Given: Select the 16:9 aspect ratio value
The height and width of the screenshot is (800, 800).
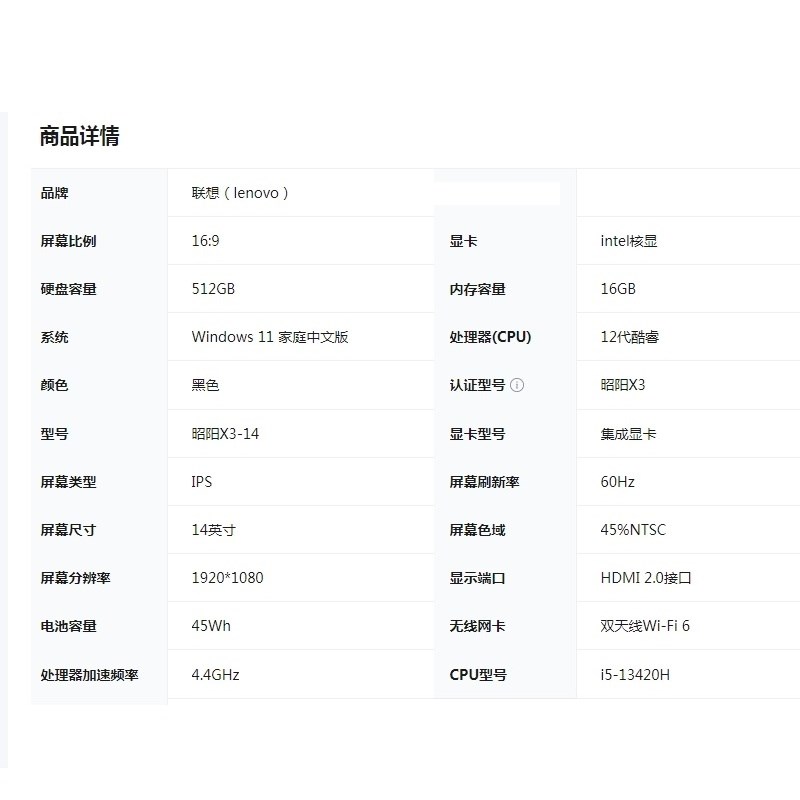Looking at the screenshot, I should point(206,240).
